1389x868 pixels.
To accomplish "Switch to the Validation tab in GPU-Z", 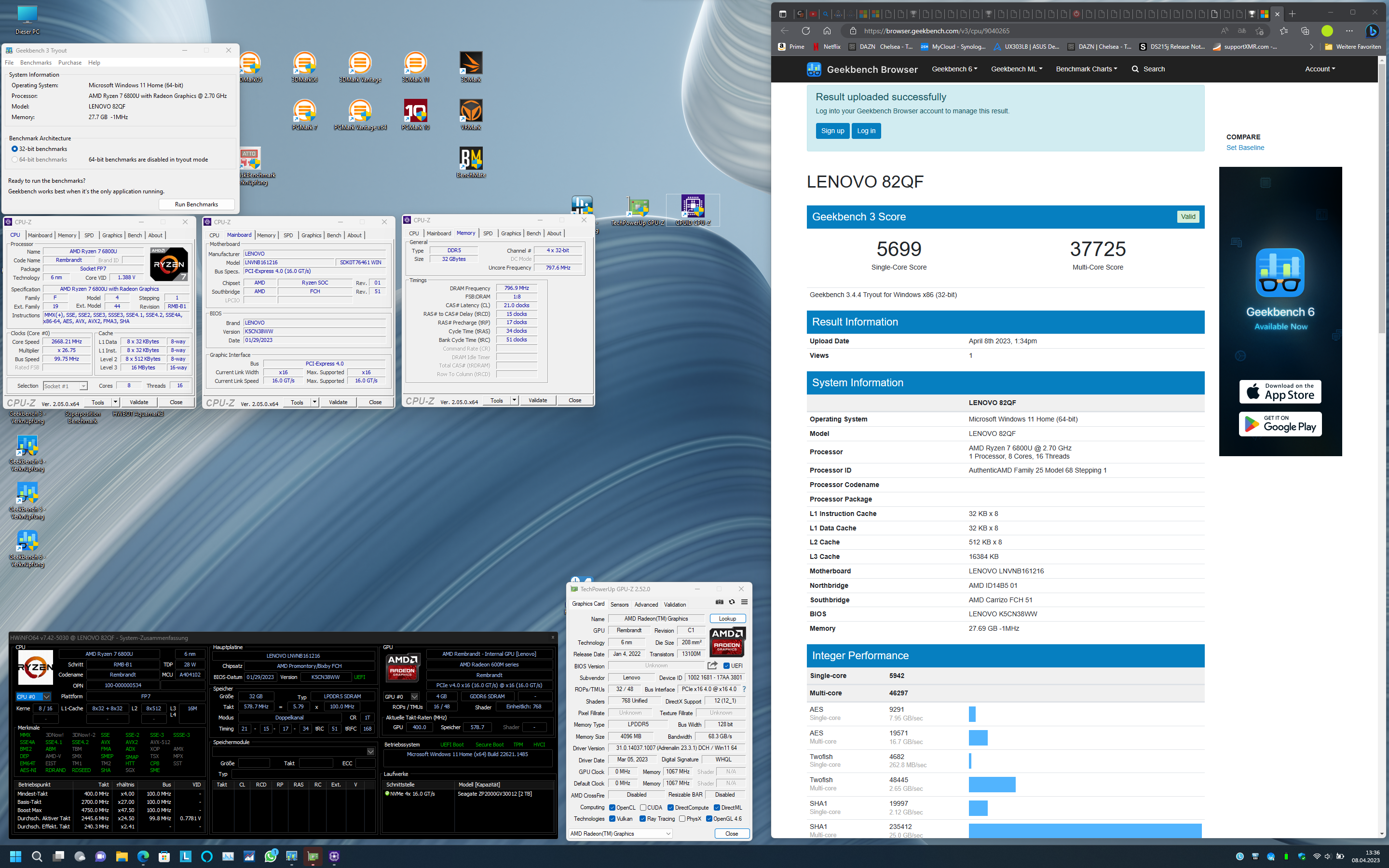I will (674, 605).
